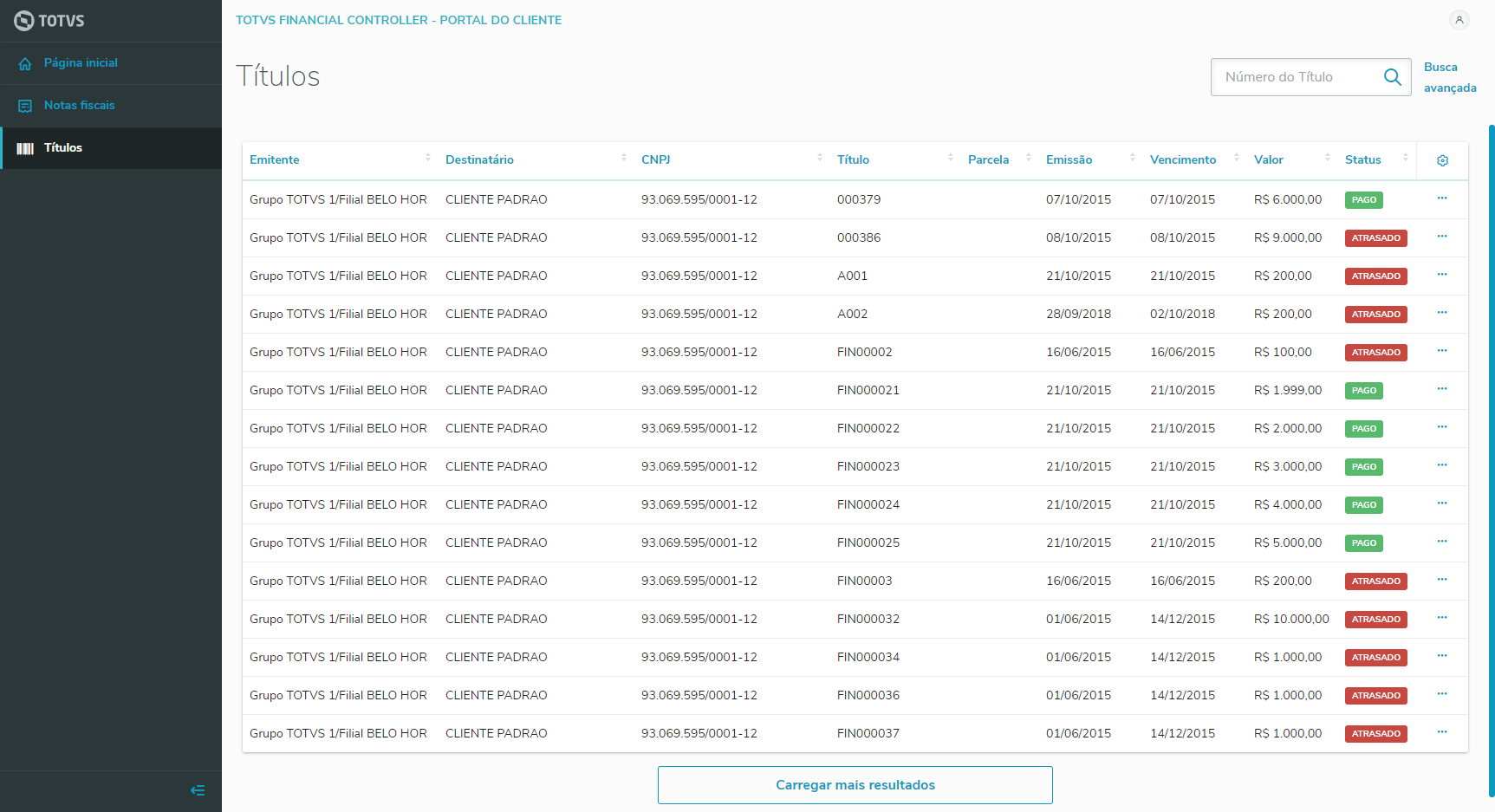Open actions menu for title FIN000023
Screen dimensions: 1495x812
point(1442,465)
